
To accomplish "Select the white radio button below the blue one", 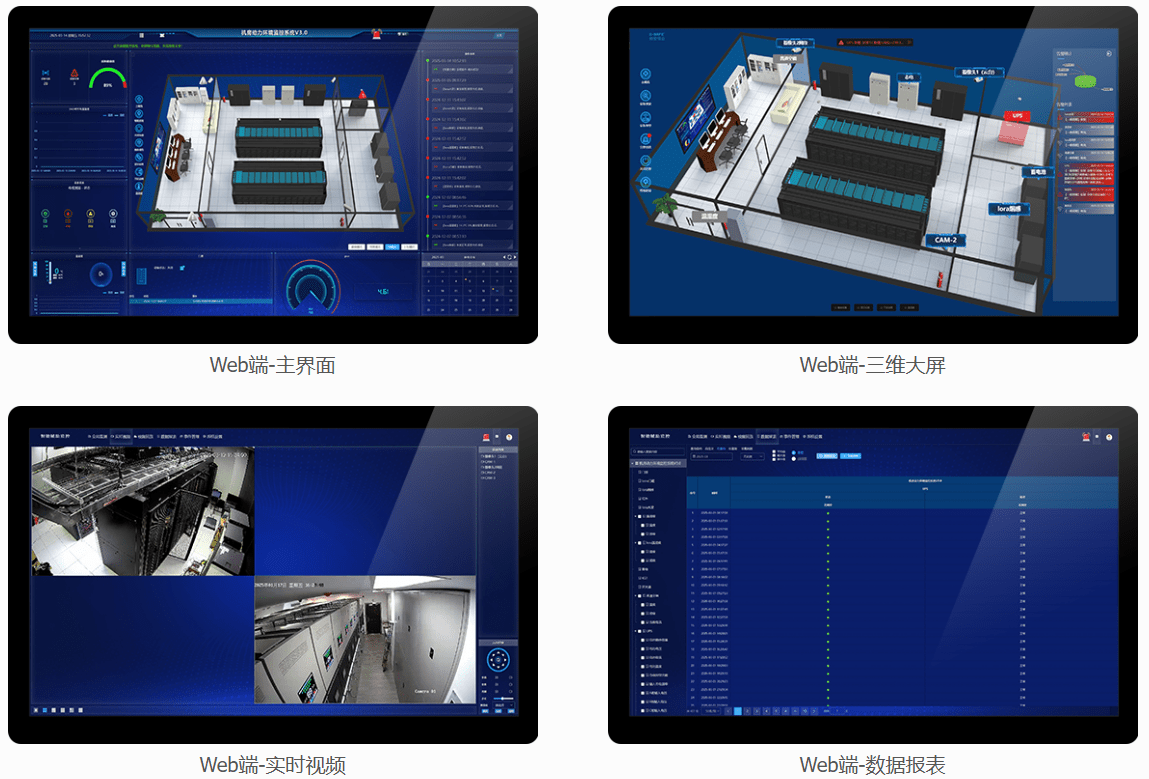I will pos(794,459).
